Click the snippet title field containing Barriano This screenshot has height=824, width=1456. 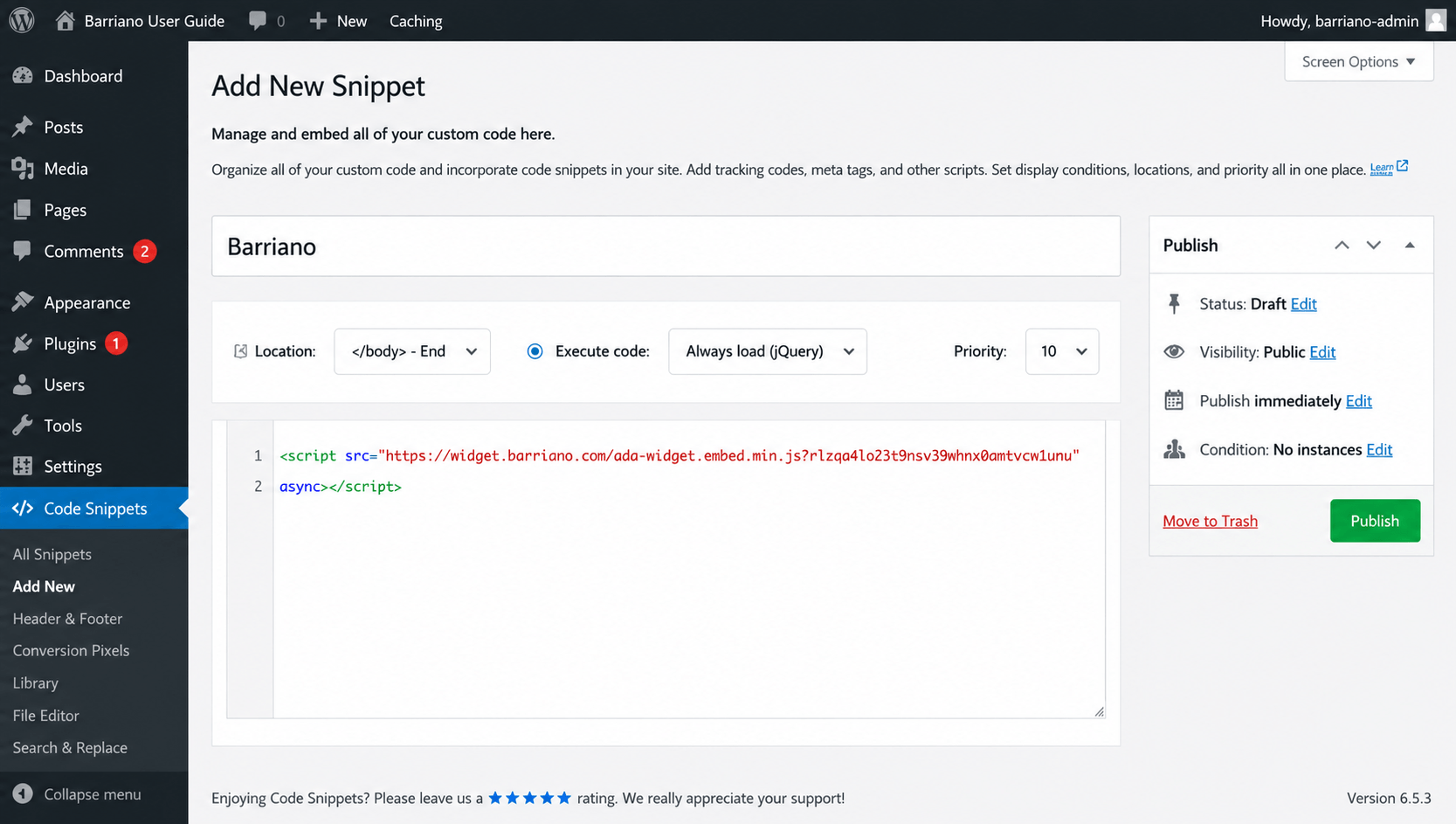666,246
